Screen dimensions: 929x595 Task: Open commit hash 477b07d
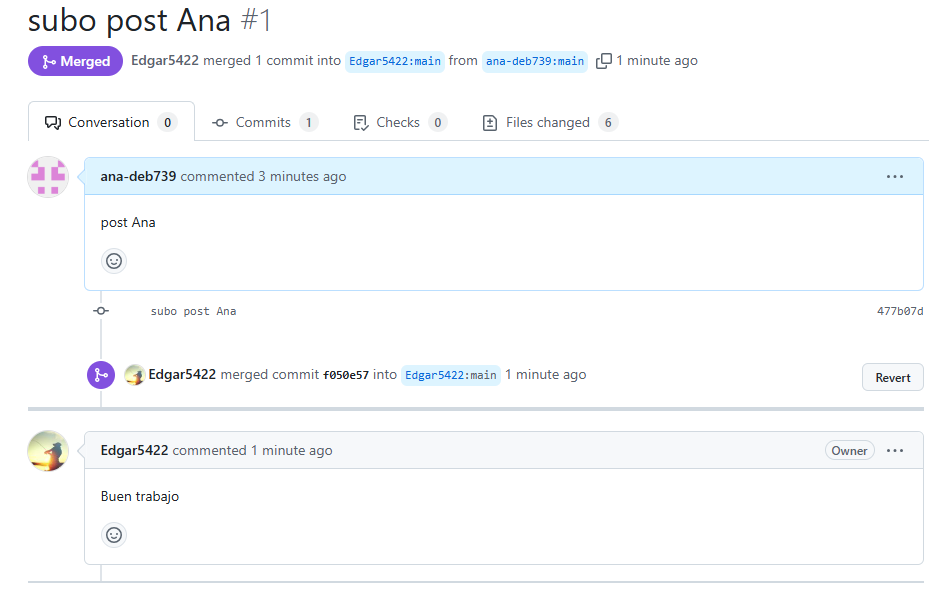899,312
